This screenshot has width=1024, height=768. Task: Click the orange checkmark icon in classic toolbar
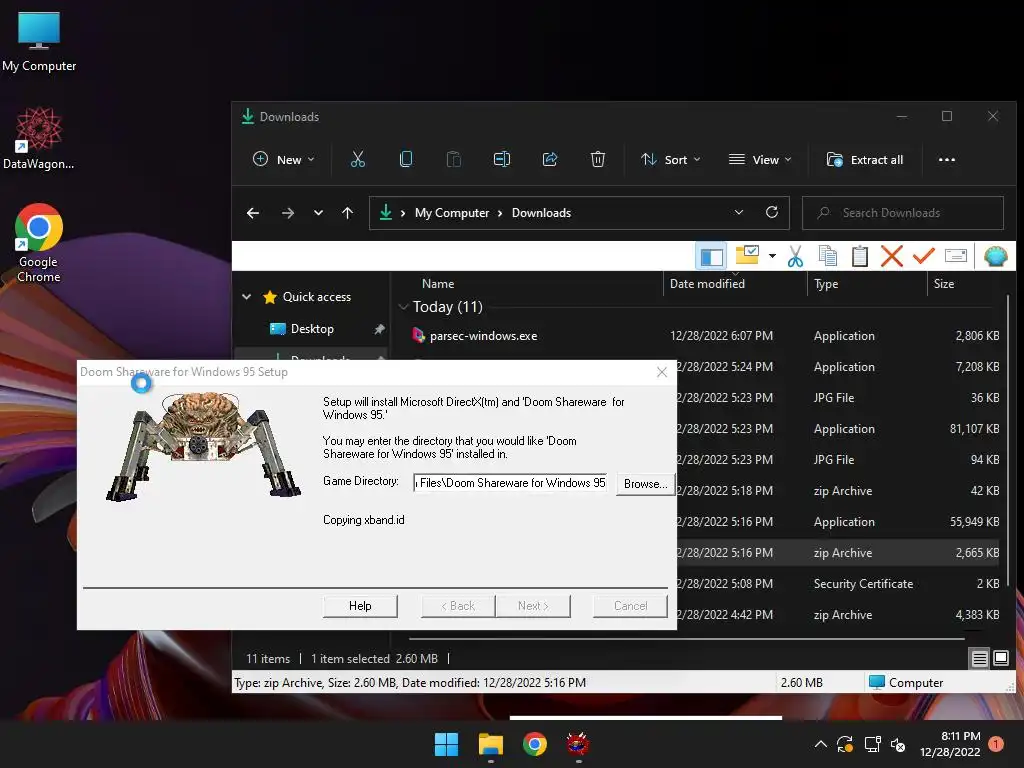click(923, 256)
